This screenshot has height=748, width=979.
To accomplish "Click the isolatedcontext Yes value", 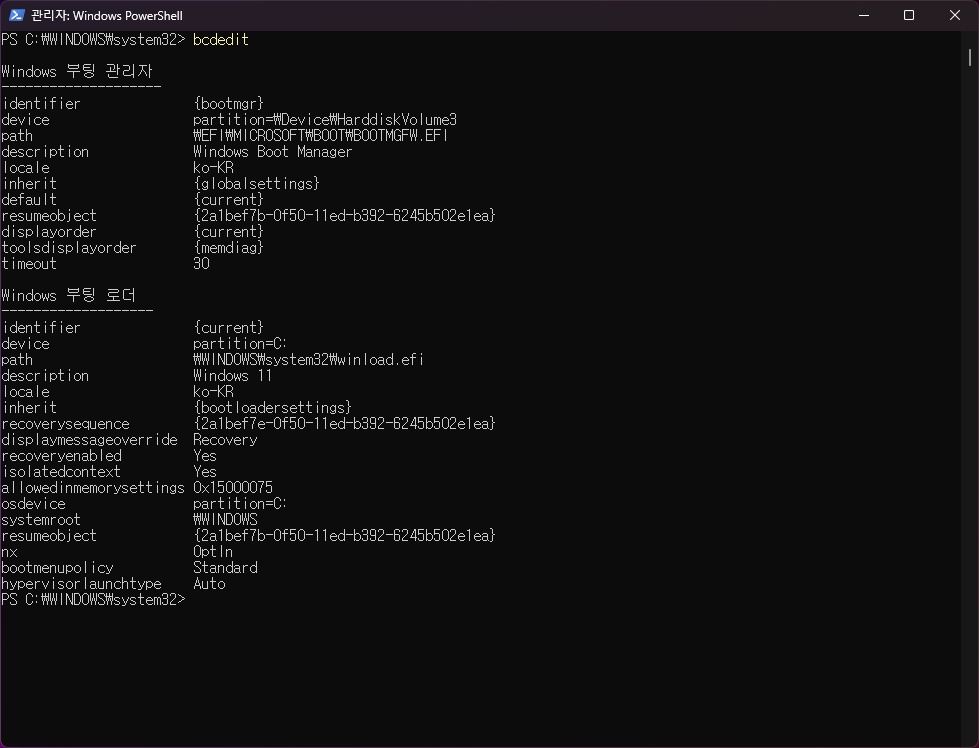I will (205, 471).
